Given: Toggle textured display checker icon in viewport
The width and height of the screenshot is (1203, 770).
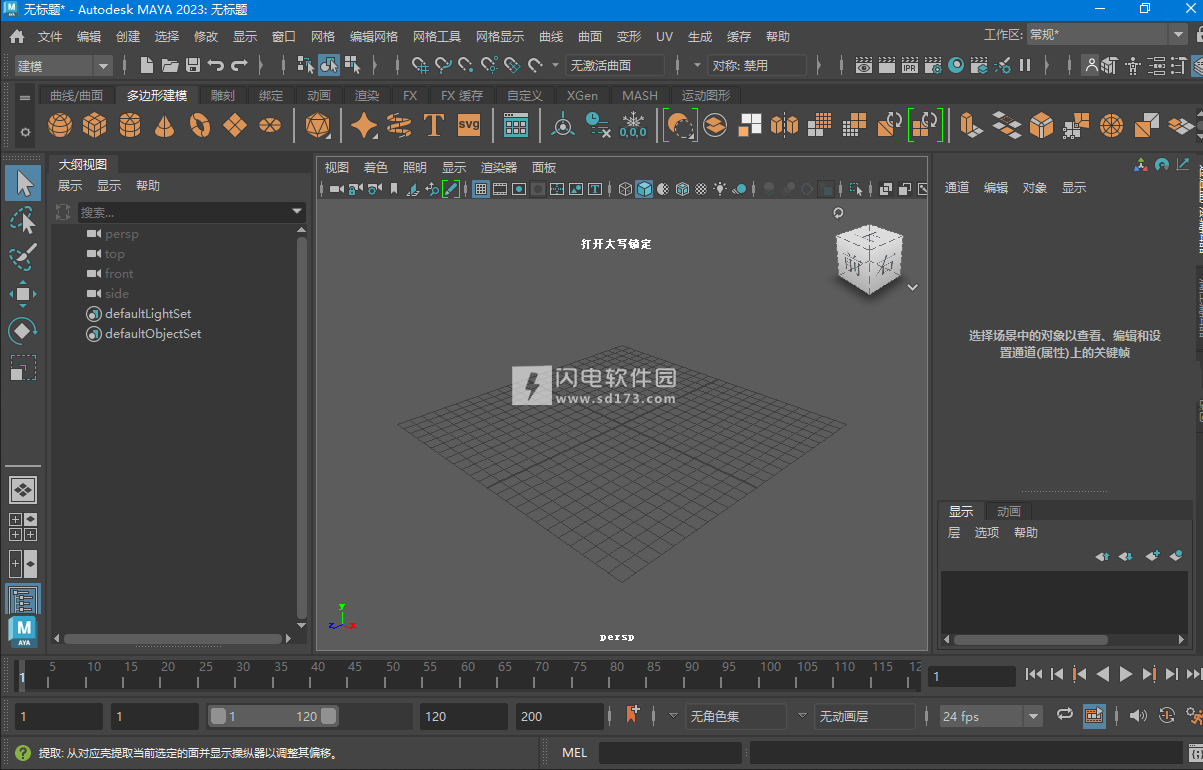Looking at the screenshot, I should (702, 189).
